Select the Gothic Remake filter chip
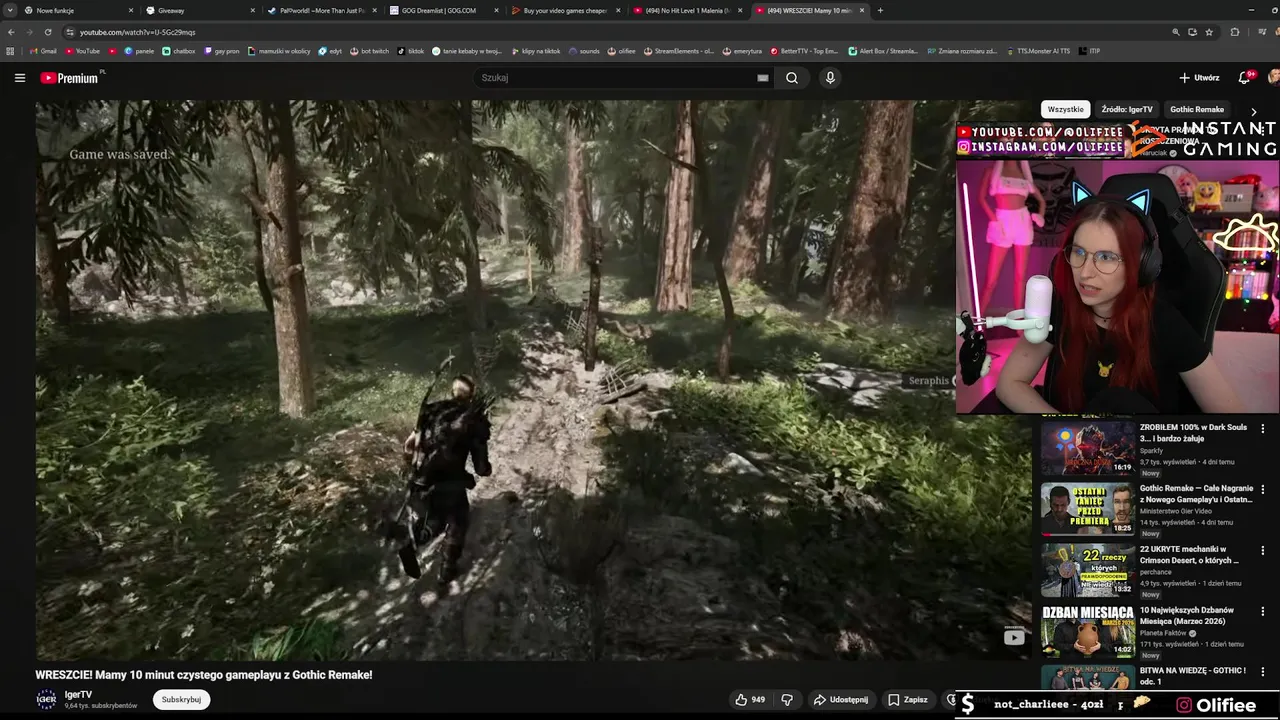The image size is (1280, 720). pos(1197,109)
